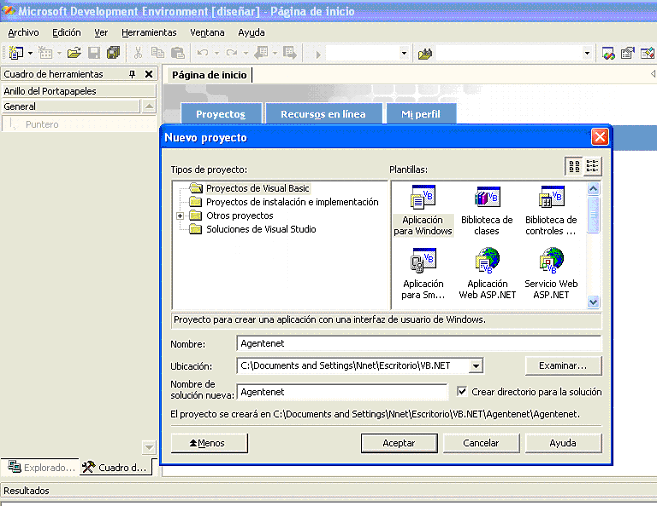
Task: Select the Aplicación para Windows template
Action: click(423, 211)
